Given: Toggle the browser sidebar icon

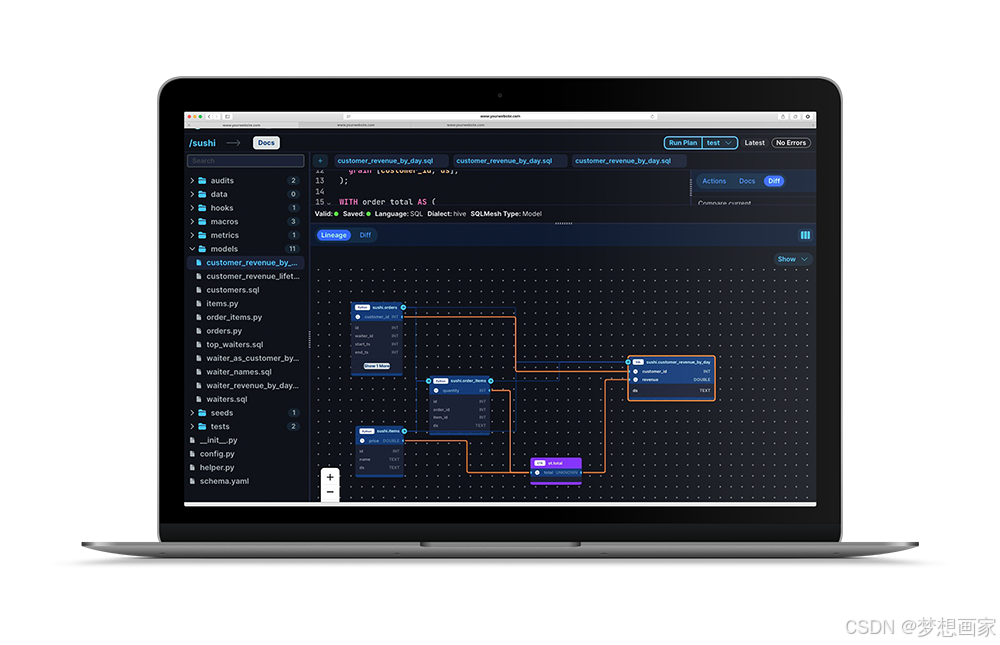Looking at the screenshot, I should [227, 117].
